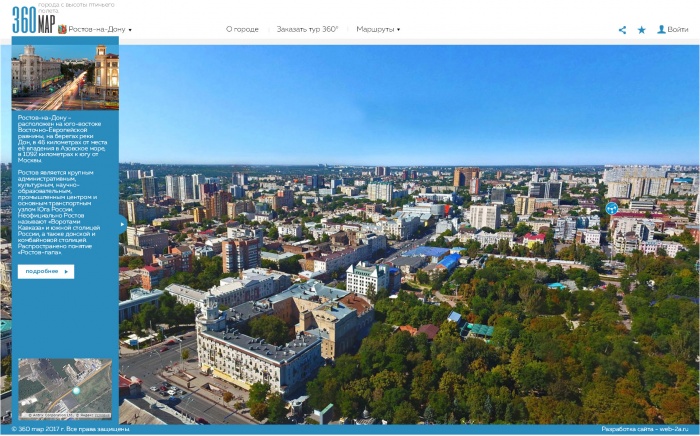Screen dimensions: 700x436
Task: Click the Войти login link
Action: (x=678, y=29)
